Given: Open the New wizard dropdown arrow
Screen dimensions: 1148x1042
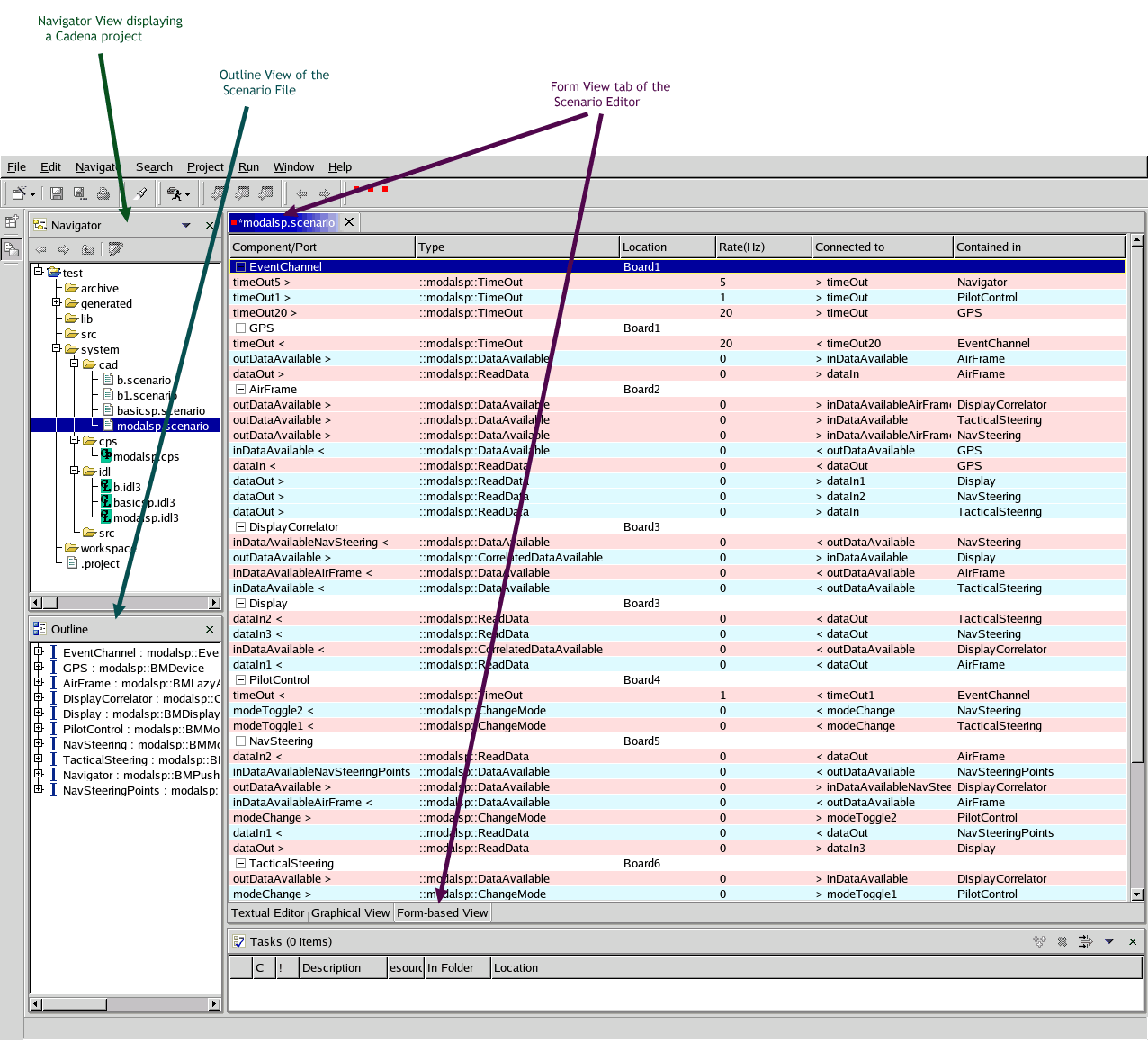Looking at the screenshot, I should pos(33,193).
